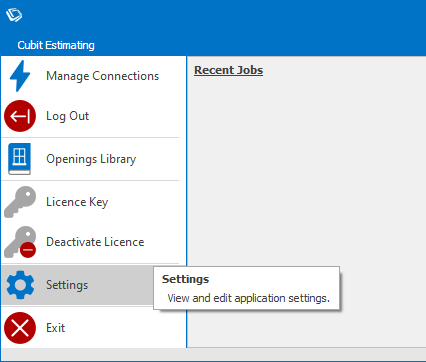The image size is (426, 362).
Task: Click the blue lightning bolt Manage Connections icon
Action: [x=20, y=76]
